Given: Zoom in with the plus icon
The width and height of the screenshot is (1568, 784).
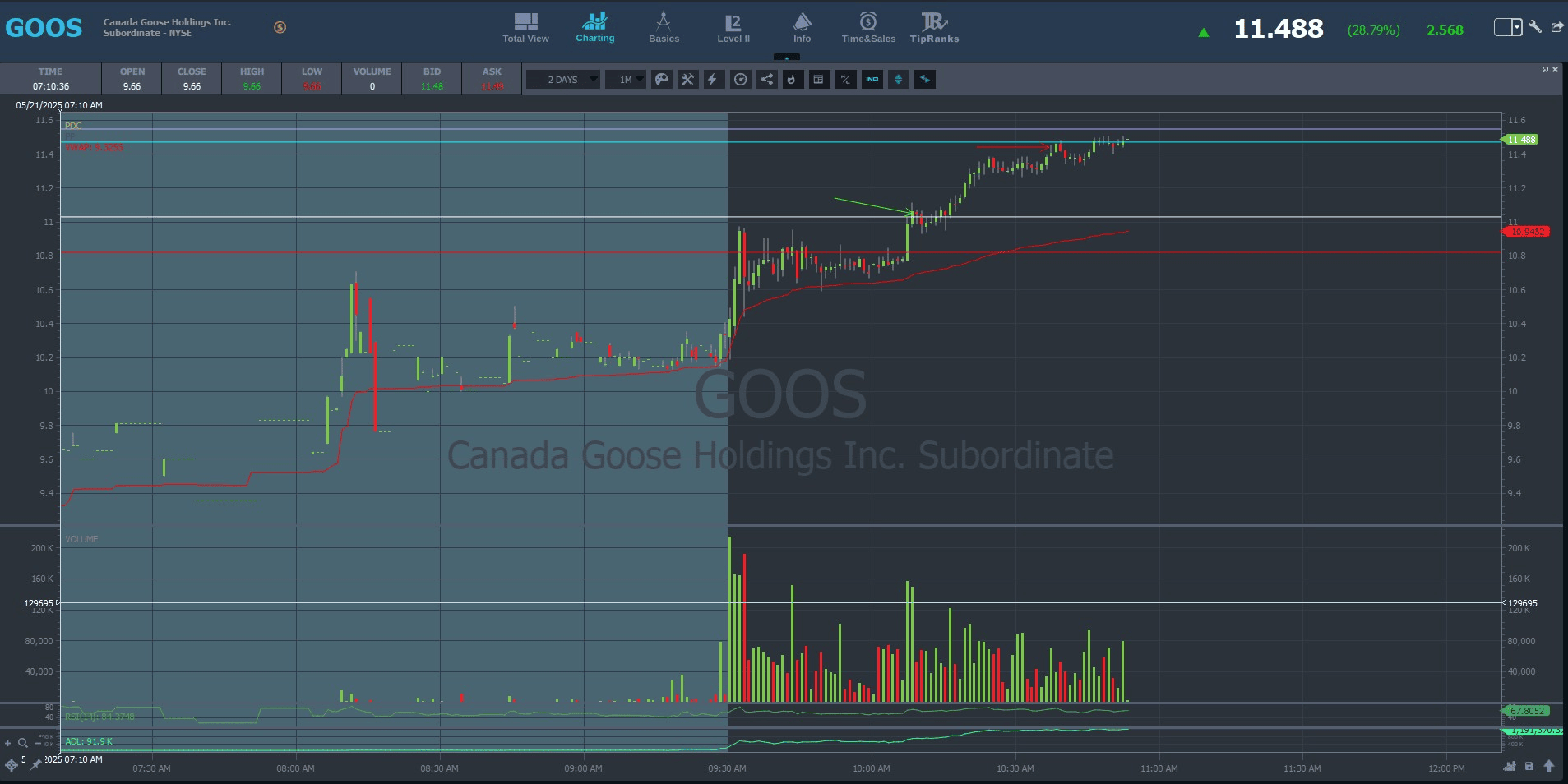Looking at the screenshot, I should click(8, 743).
